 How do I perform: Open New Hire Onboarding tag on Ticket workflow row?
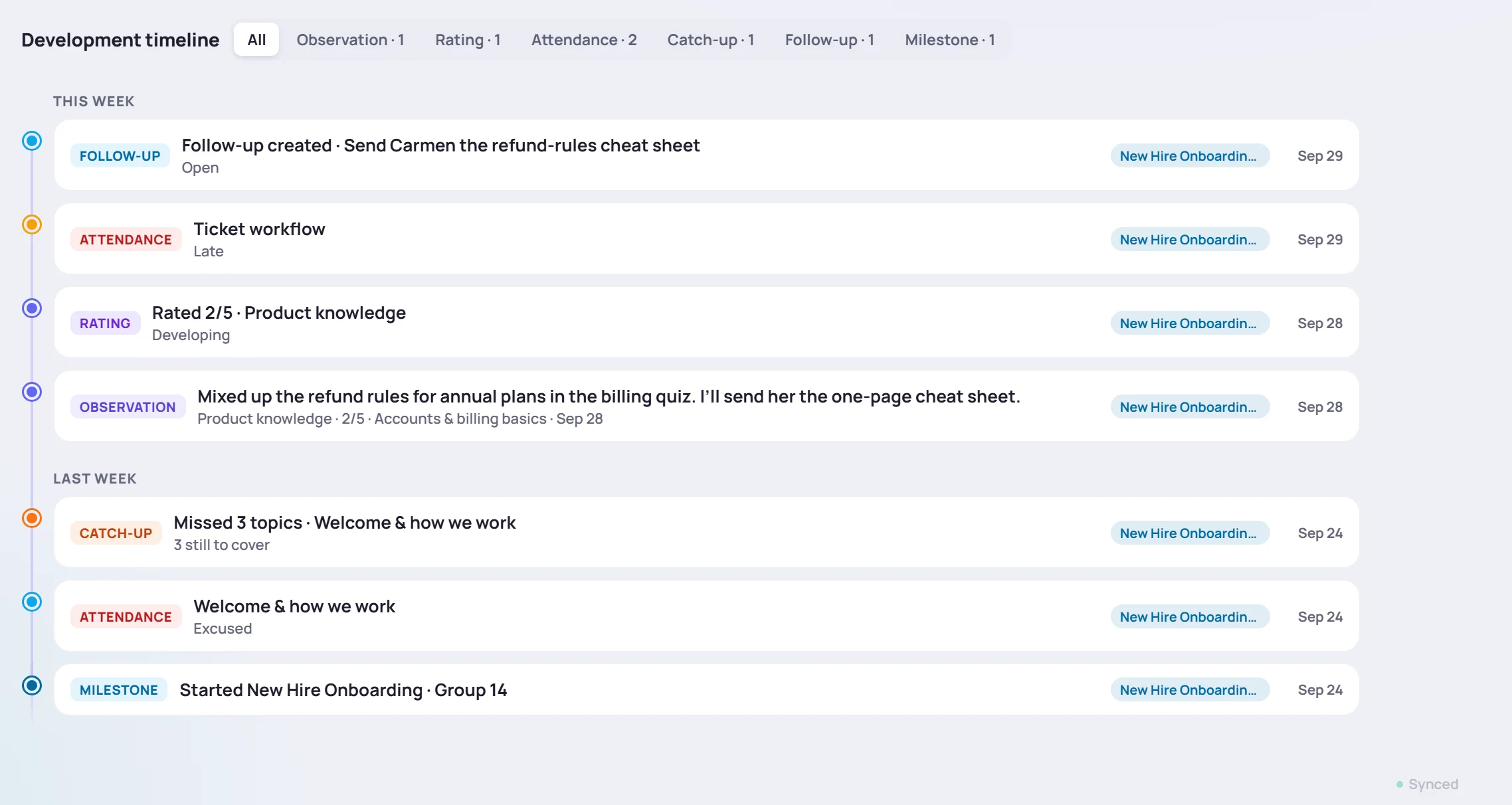tap(1190, 240)
